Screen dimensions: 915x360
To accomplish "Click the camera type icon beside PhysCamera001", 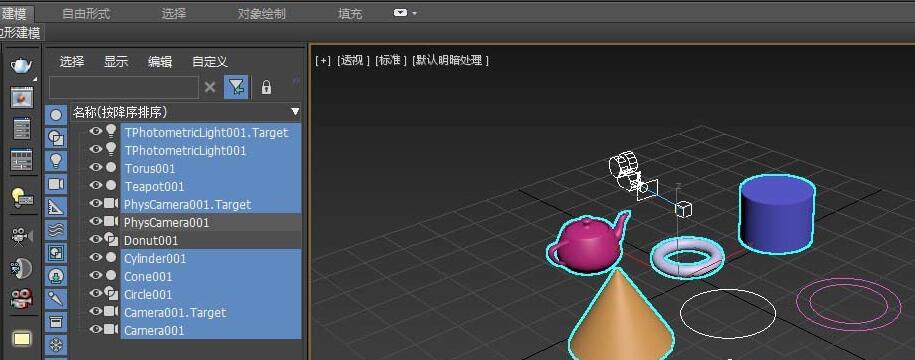I will coord(111,222).
